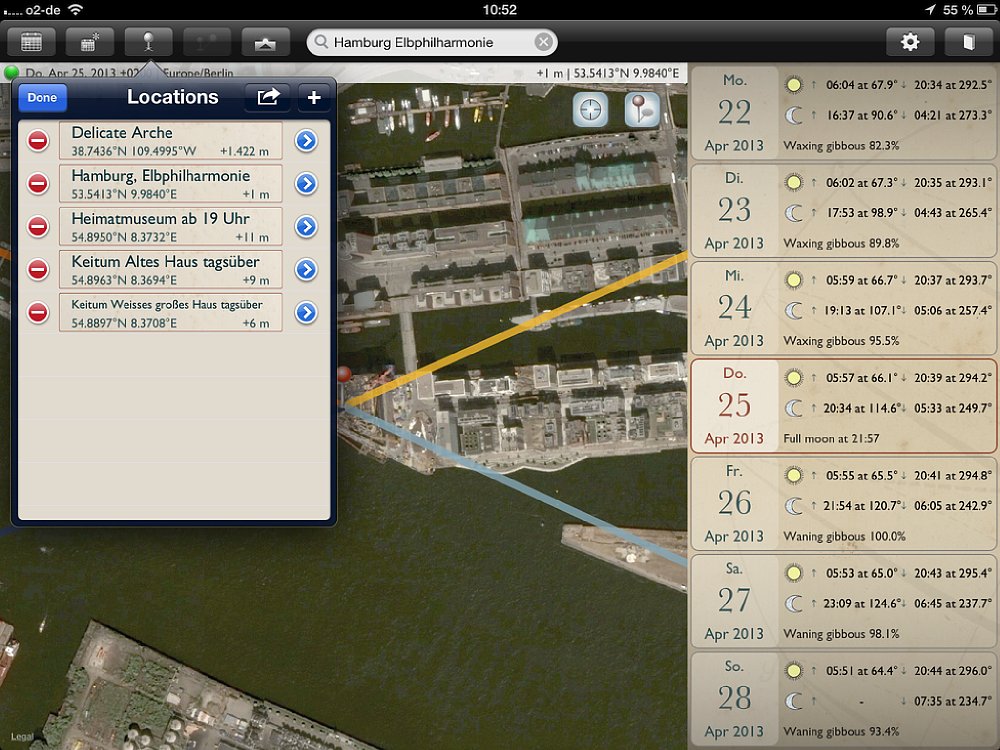Tap the locations pin toolbar icon

click(x=149, y=43)
